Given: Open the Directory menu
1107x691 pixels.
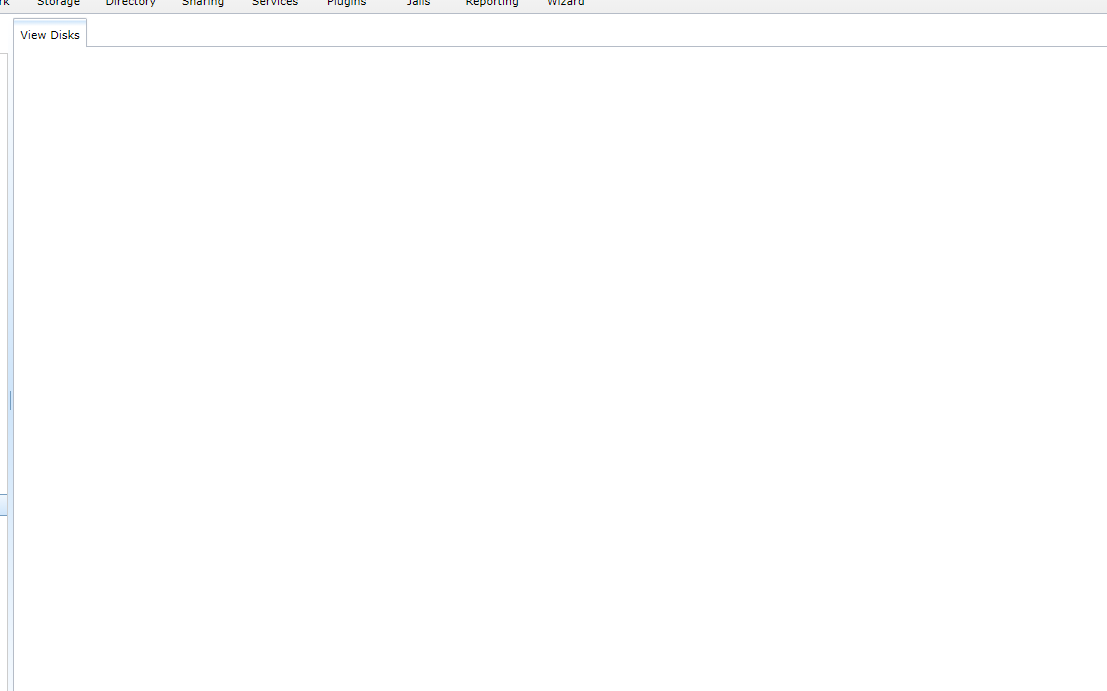Looking at the screenshot, I should coord(131,3).
